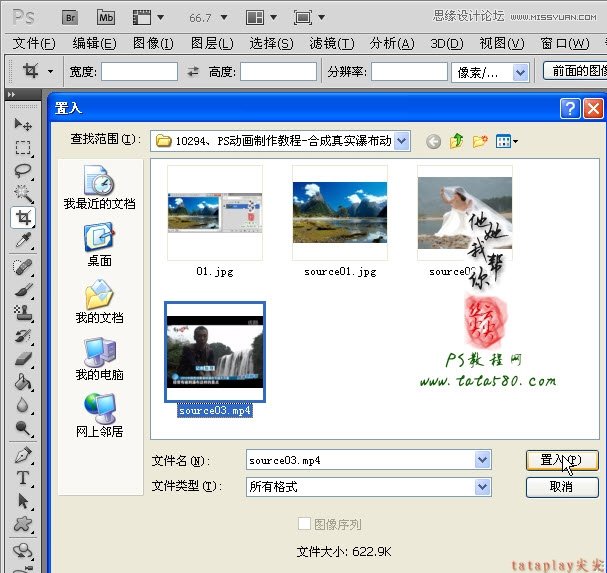Open the 图层(L) menu
The image size is (607, 573).
point(212,43)
